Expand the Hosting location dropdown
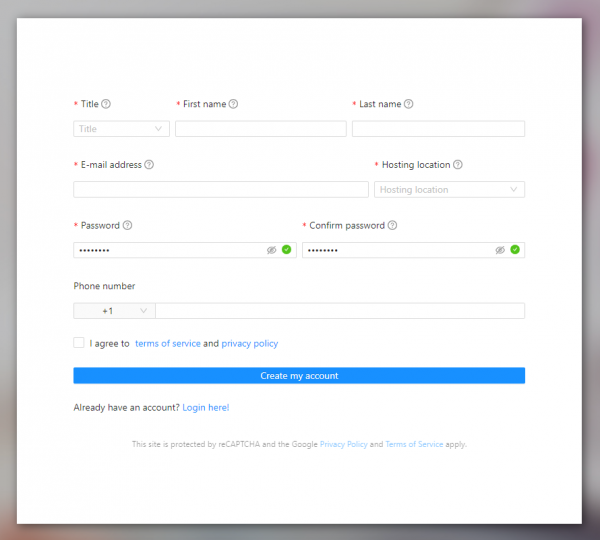This screenshot has width=600, height=540. click(449, 190)
